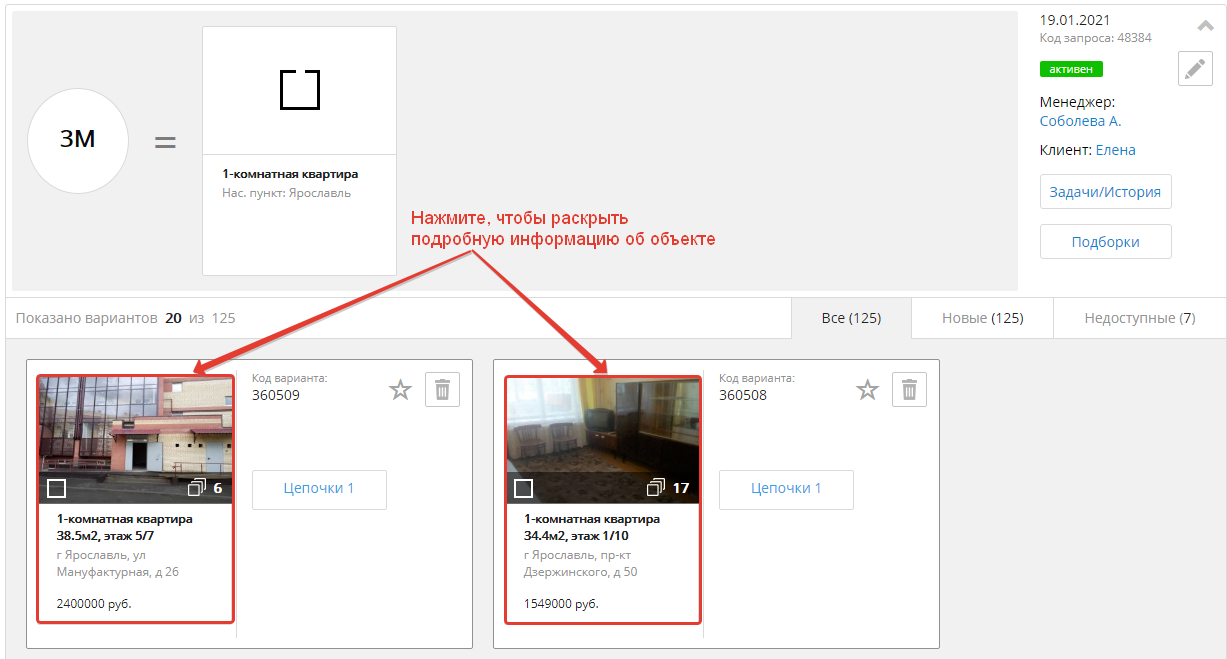Select checkbox on Дзержинского apartment photo
The width and height of the screenshot is (1227, 659).
524,488
